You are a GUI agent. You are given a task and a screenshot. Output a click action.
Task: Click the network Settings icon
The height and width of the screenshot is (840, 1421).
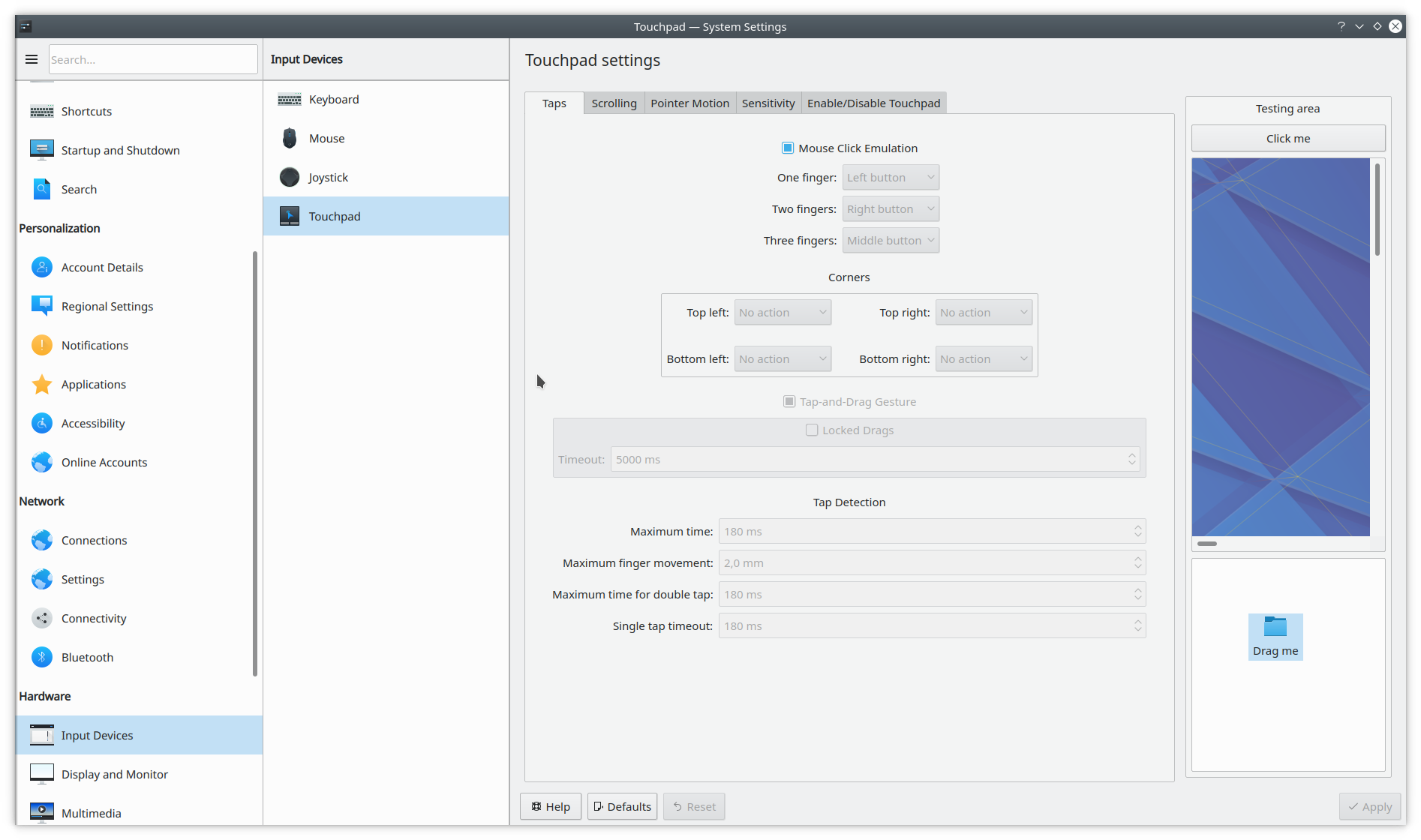pyautogui.click(x=42, y=579)
